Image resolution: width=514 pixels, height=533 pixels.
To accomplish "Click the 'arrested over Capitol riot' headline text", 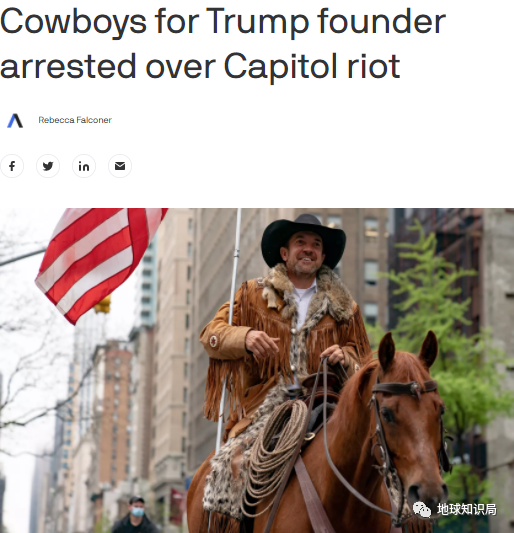I will coord(200,66).
